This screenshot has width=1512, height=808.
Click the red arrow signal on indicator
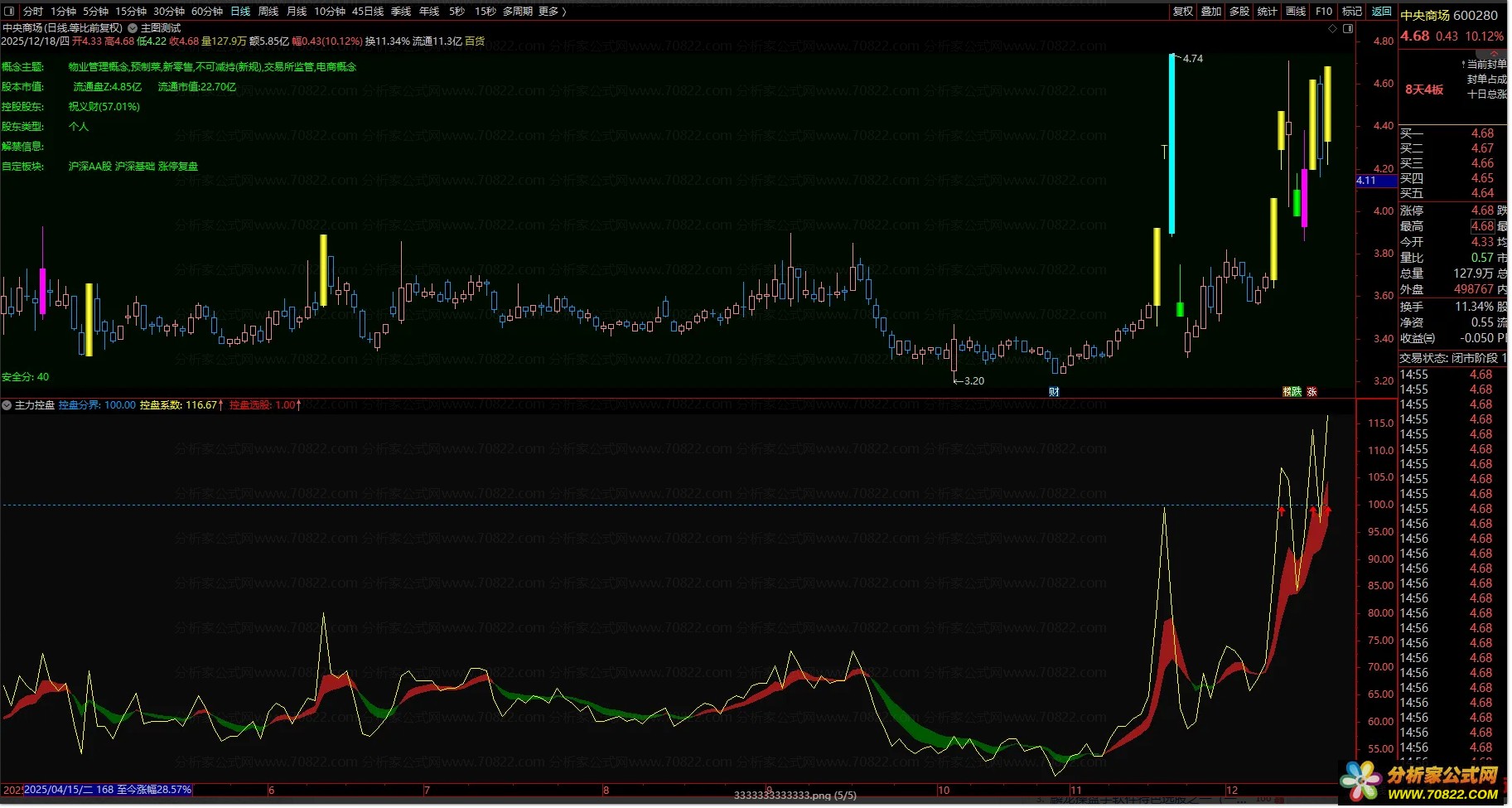tap(1281, 510)
